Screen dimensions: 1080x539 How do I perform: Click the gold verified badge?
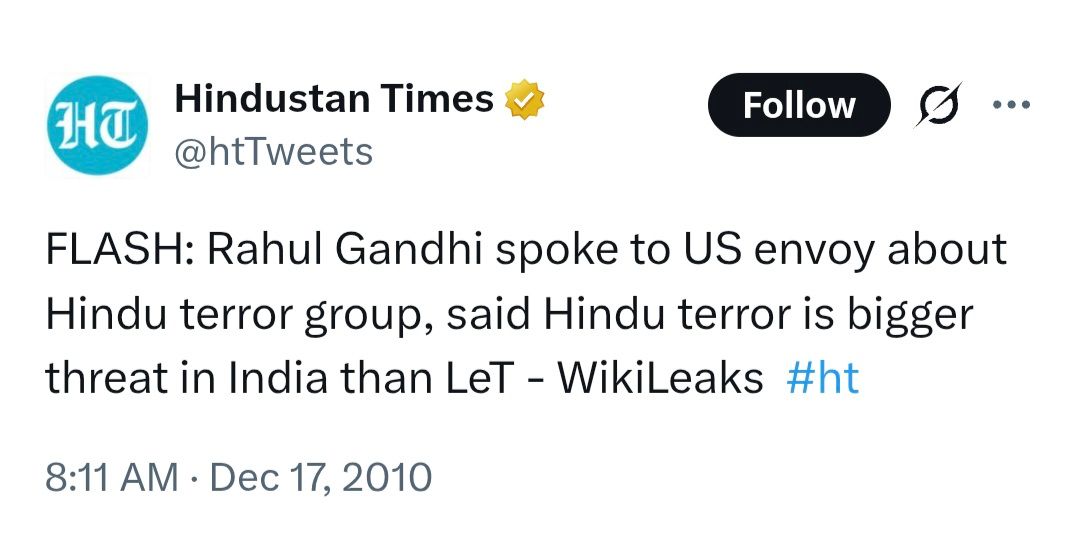[x=525, y=99]
